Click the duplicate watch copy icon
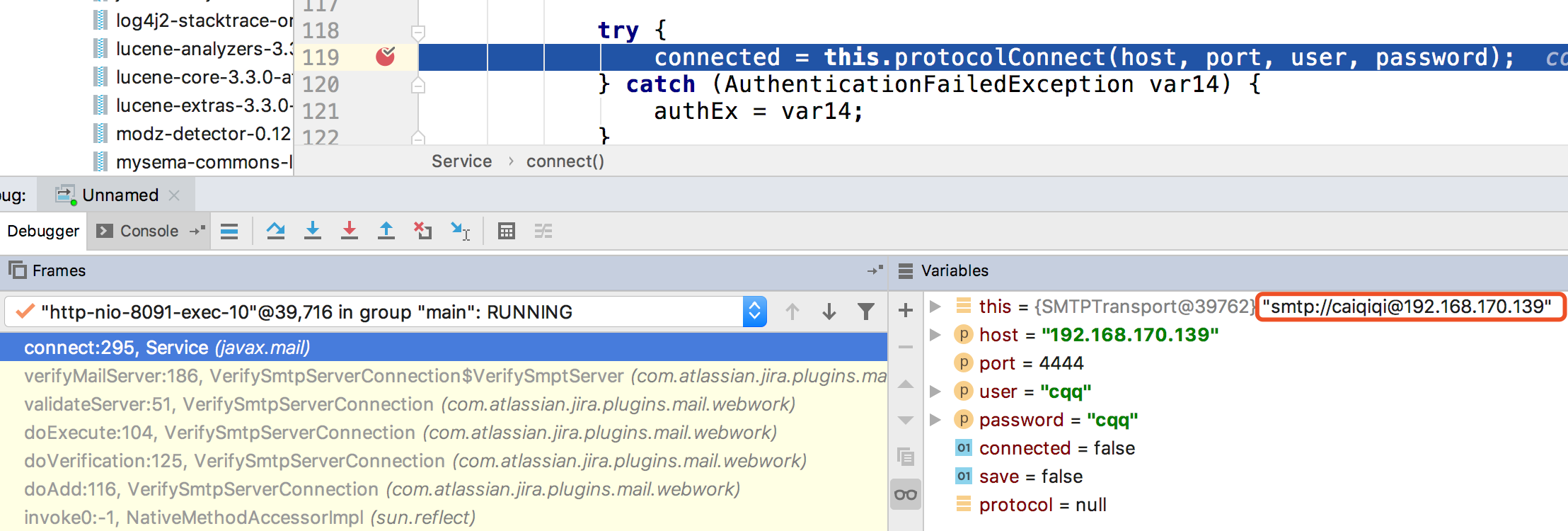 [x=906, y=457]
